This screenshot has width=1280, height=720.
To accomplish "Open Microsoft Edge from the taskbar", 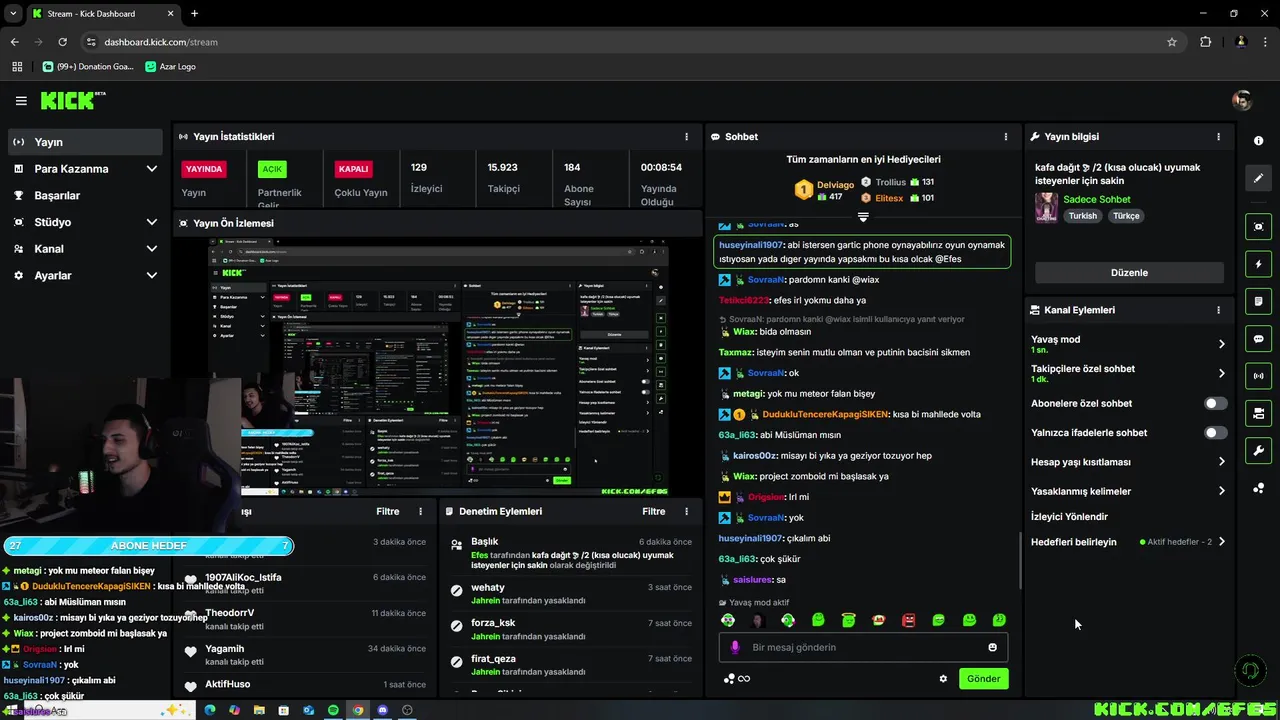I will 210,710.
